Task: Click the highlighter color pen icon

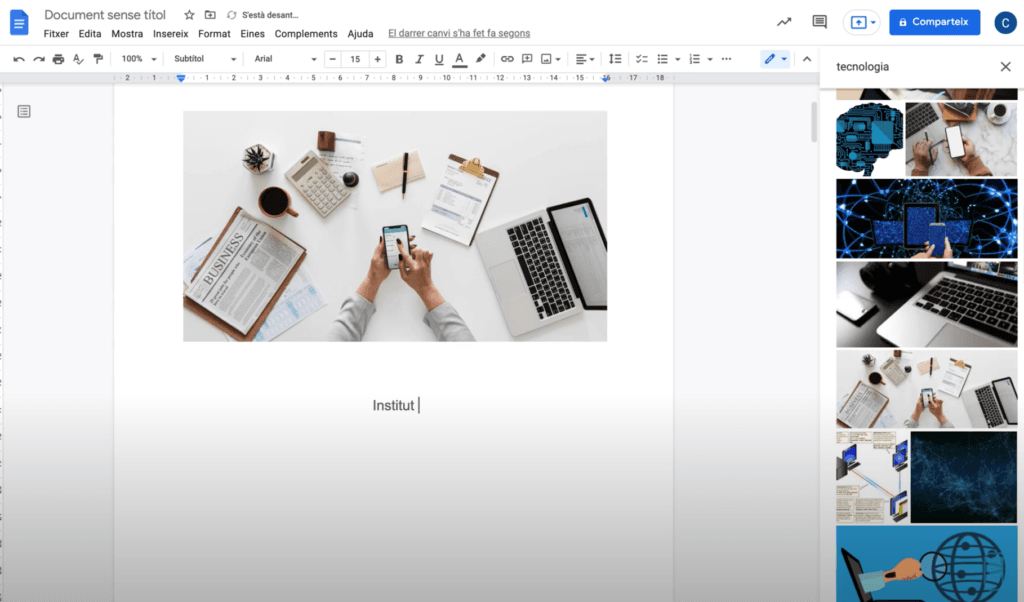Action: coord(480,59)
